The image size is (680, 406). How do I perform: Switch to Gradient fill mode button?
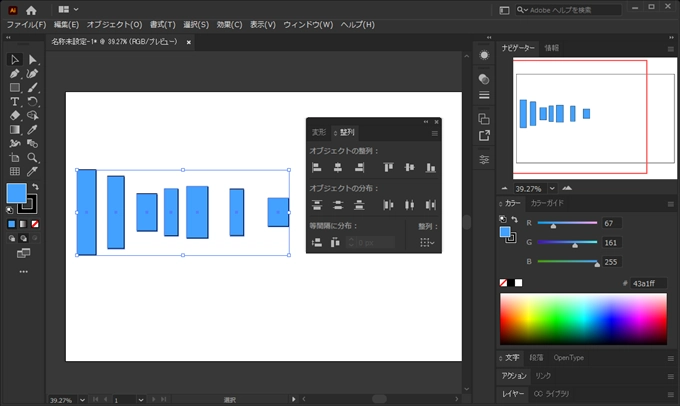click(x=23, y=224)
